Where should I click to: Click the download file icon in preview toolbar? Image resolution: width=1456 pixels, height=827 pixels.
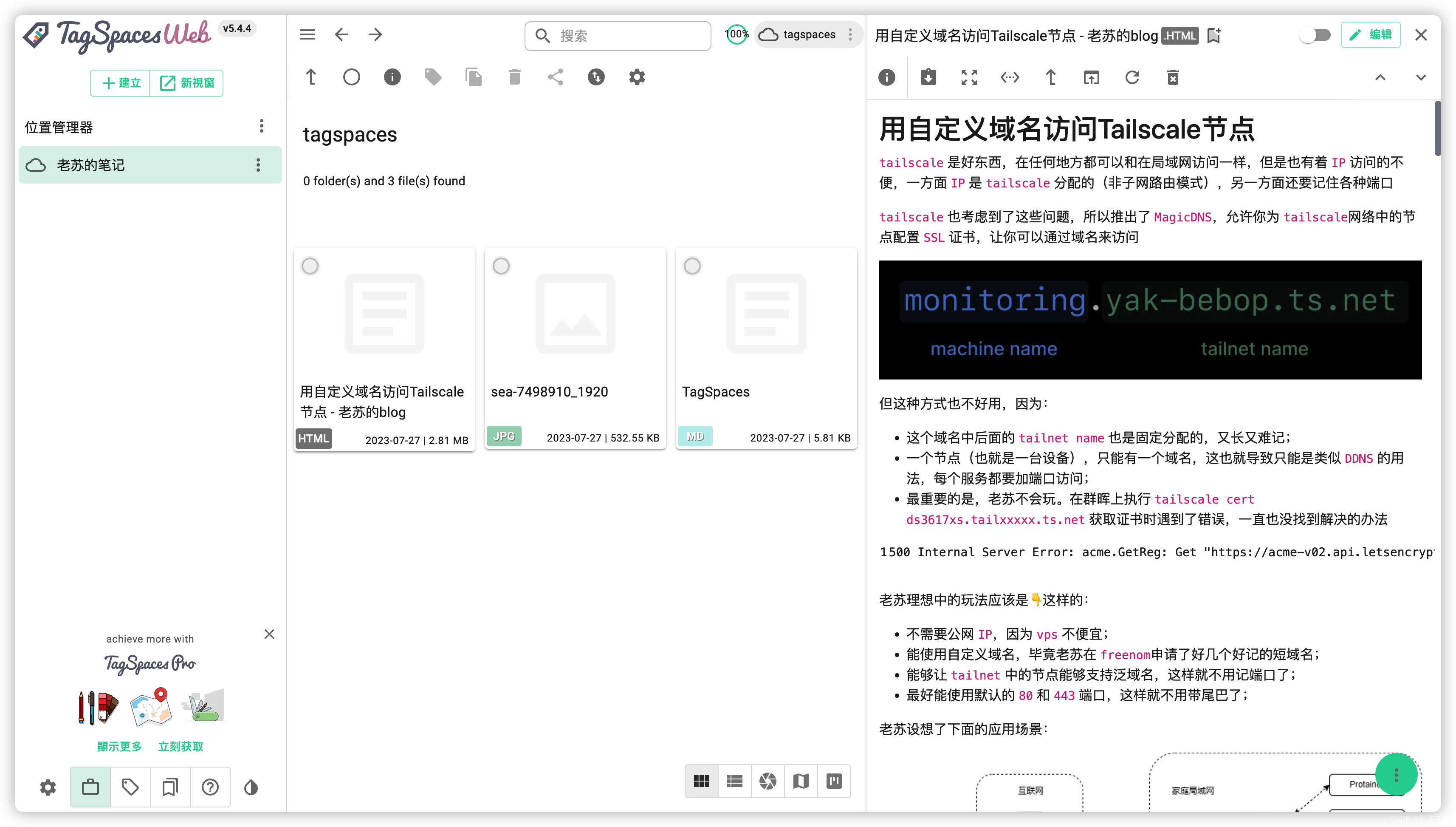(x=928, y=77)
